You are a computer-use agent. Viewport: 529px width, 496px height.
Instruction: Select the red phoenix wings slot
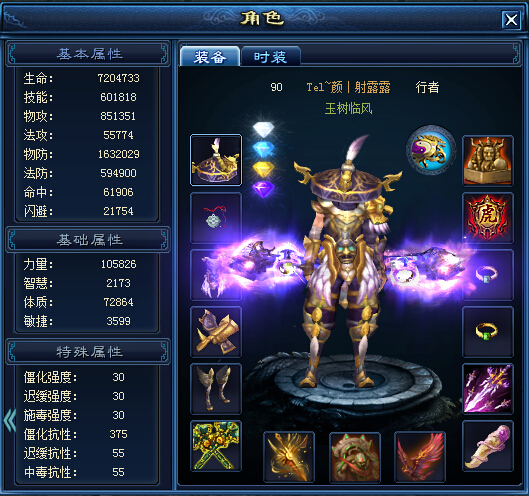pyautogui.click(x=420, y=457)
